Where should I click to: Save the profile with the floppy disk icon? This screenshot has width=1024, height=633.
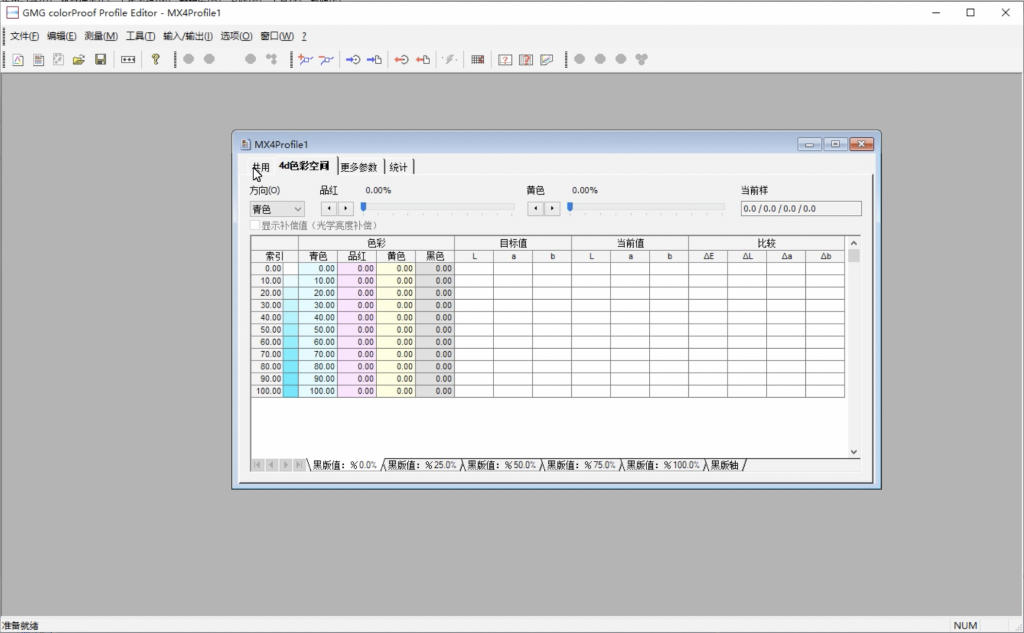[101, 59]
